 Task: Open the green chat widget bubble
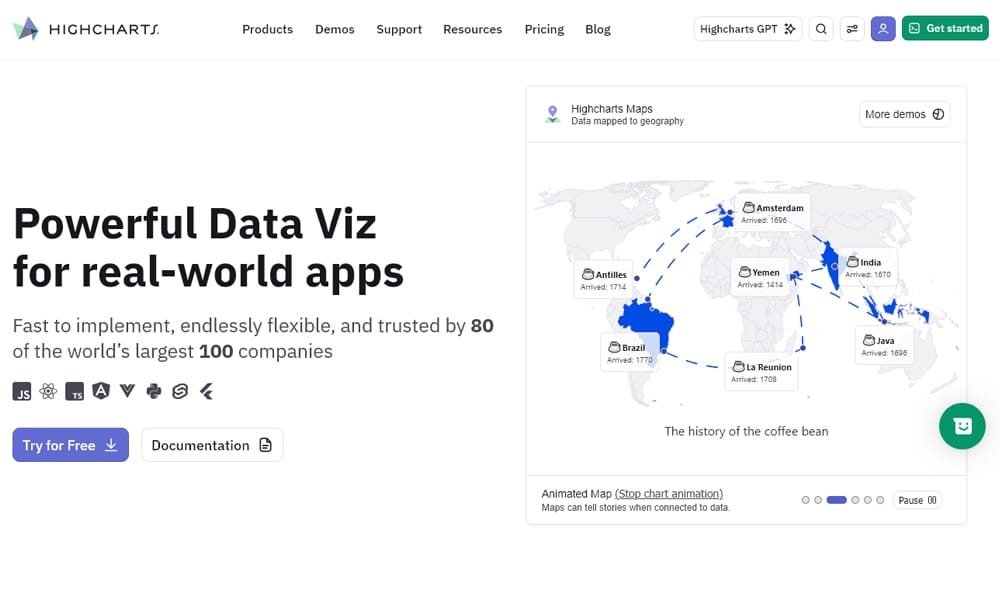click(962, 426)
